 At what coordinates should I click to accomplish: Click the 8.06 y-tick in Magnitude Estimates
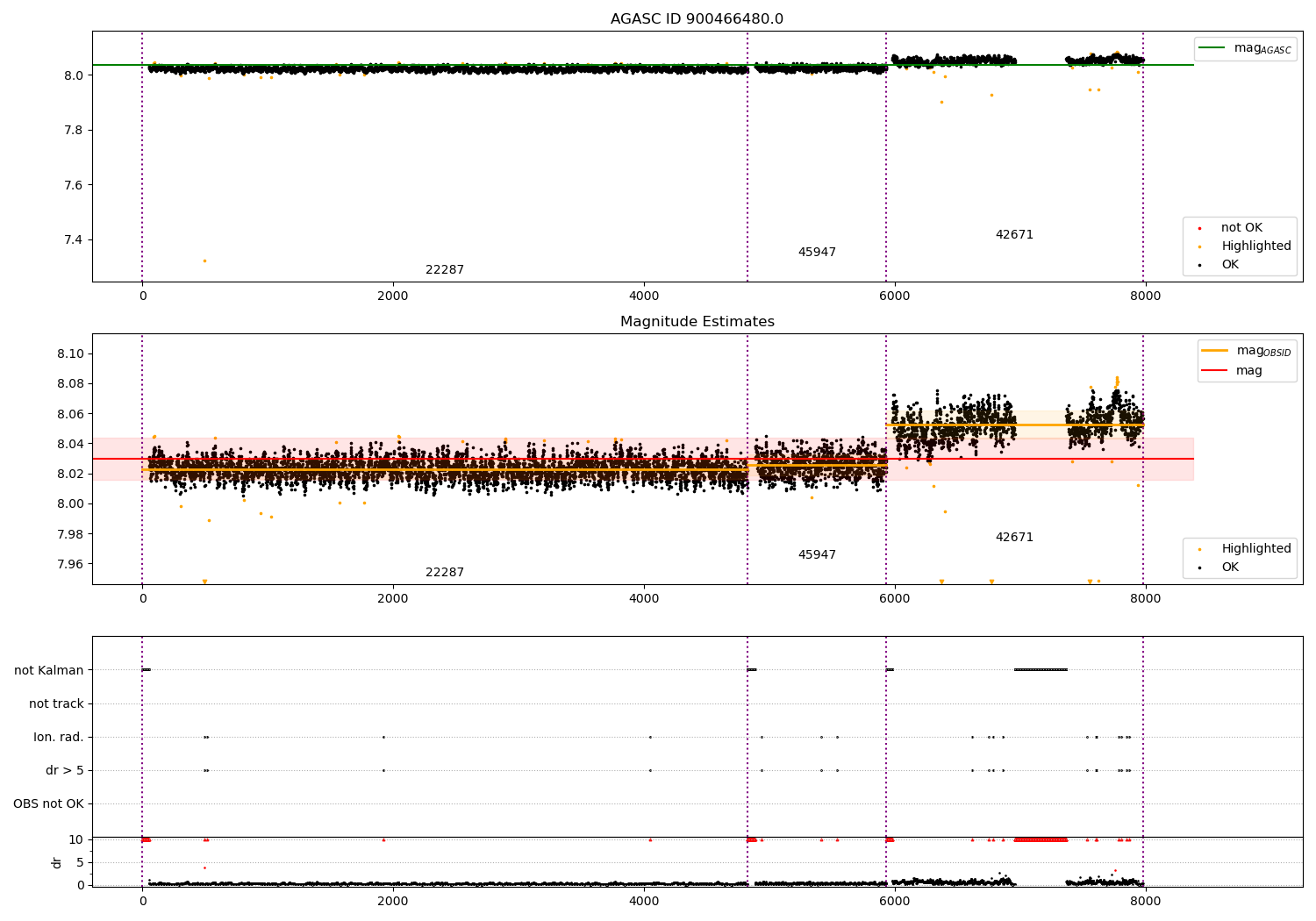69,414
